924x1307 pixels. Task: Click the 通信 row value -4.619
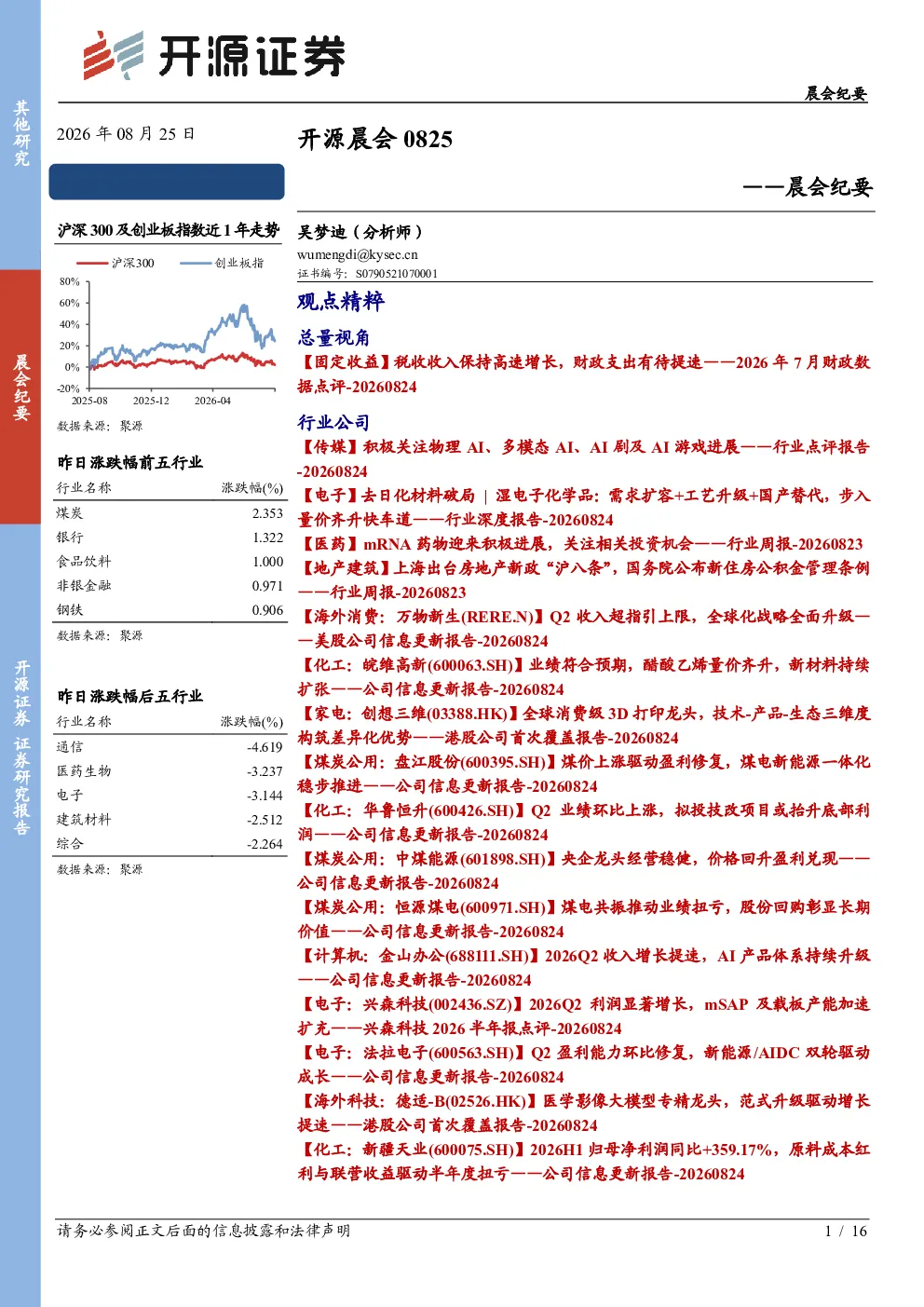[265, 747]
